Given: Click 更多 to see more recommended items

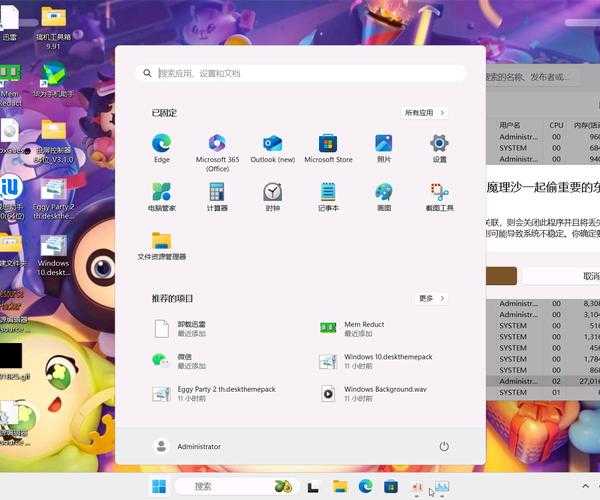Looking at the screenshot, I should (x=432, y=298).
